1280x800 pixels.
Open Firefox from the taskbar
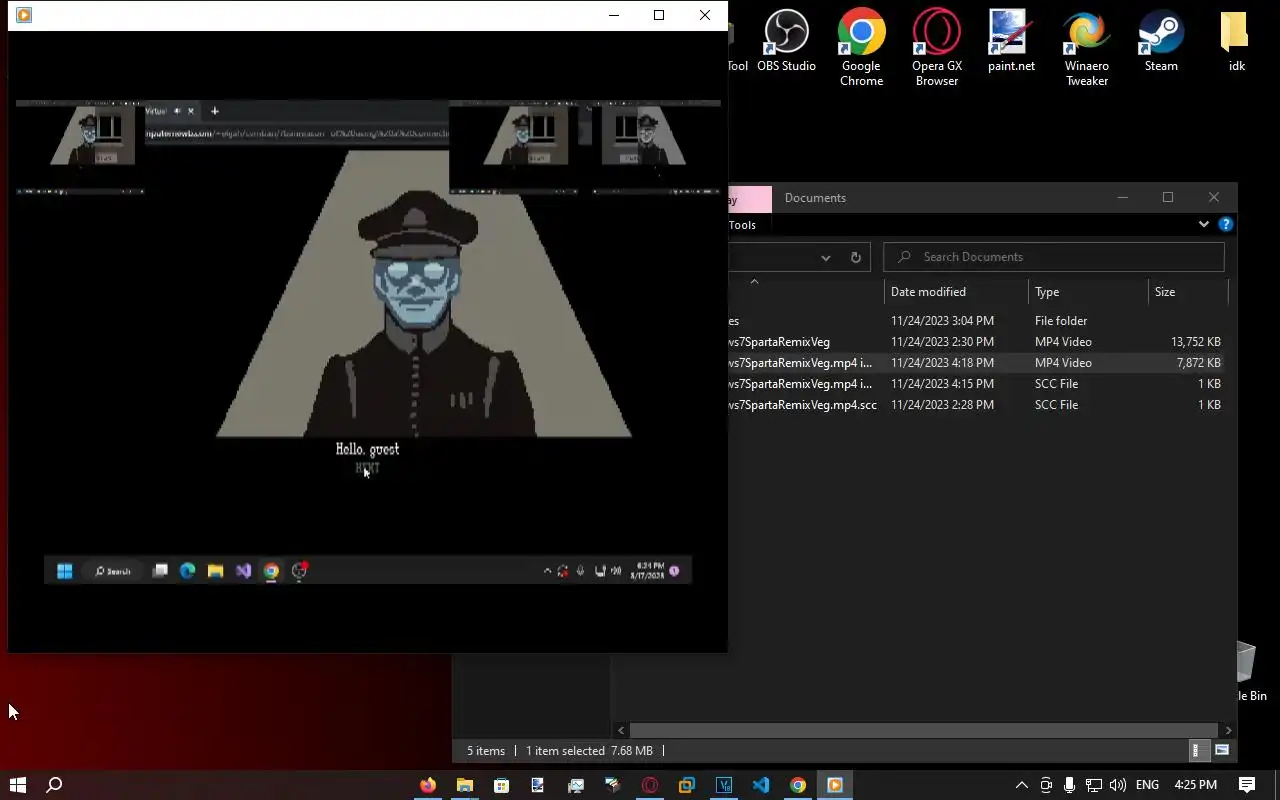point(428,785)
